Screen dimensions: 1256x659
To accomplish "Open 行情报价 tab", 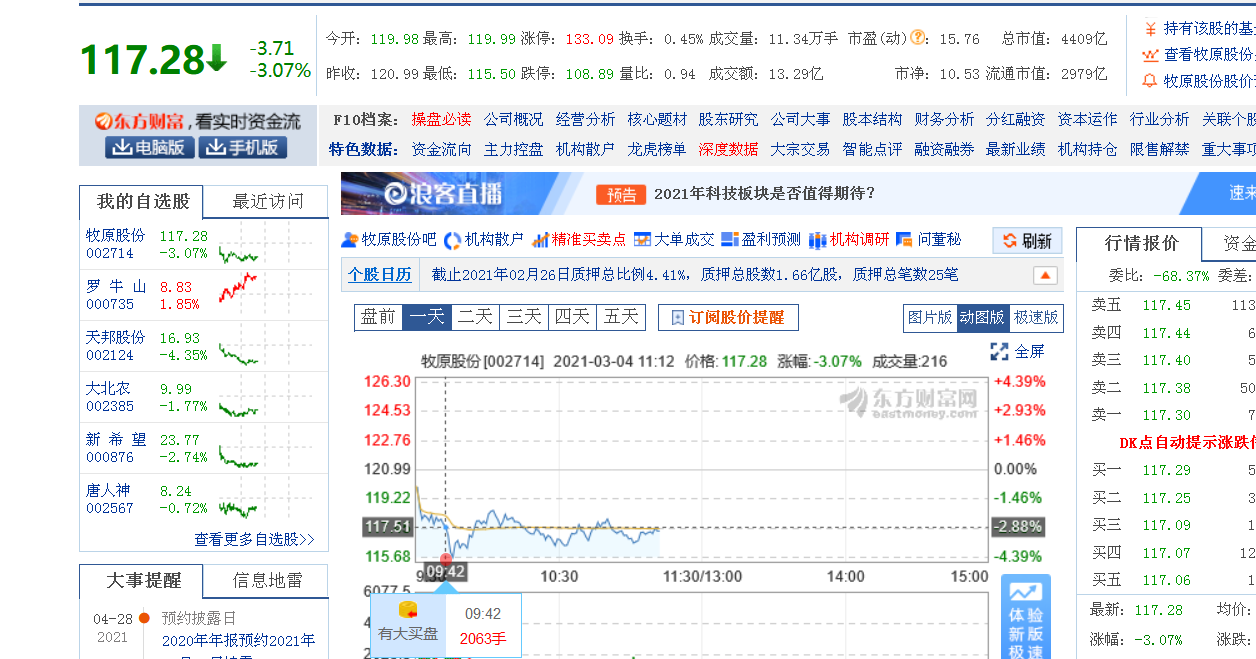I will pyautogui.click(x=1141, y=243).
